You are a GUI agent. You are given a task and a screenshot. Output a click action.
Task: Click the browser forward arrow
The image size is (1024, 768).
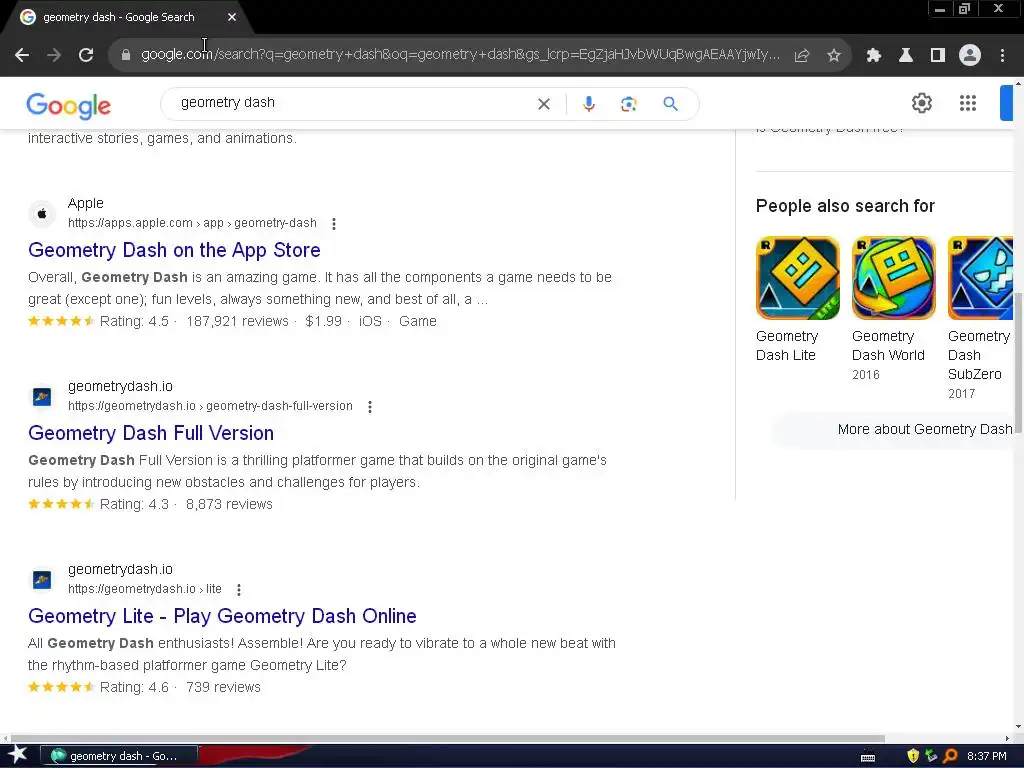54,56
